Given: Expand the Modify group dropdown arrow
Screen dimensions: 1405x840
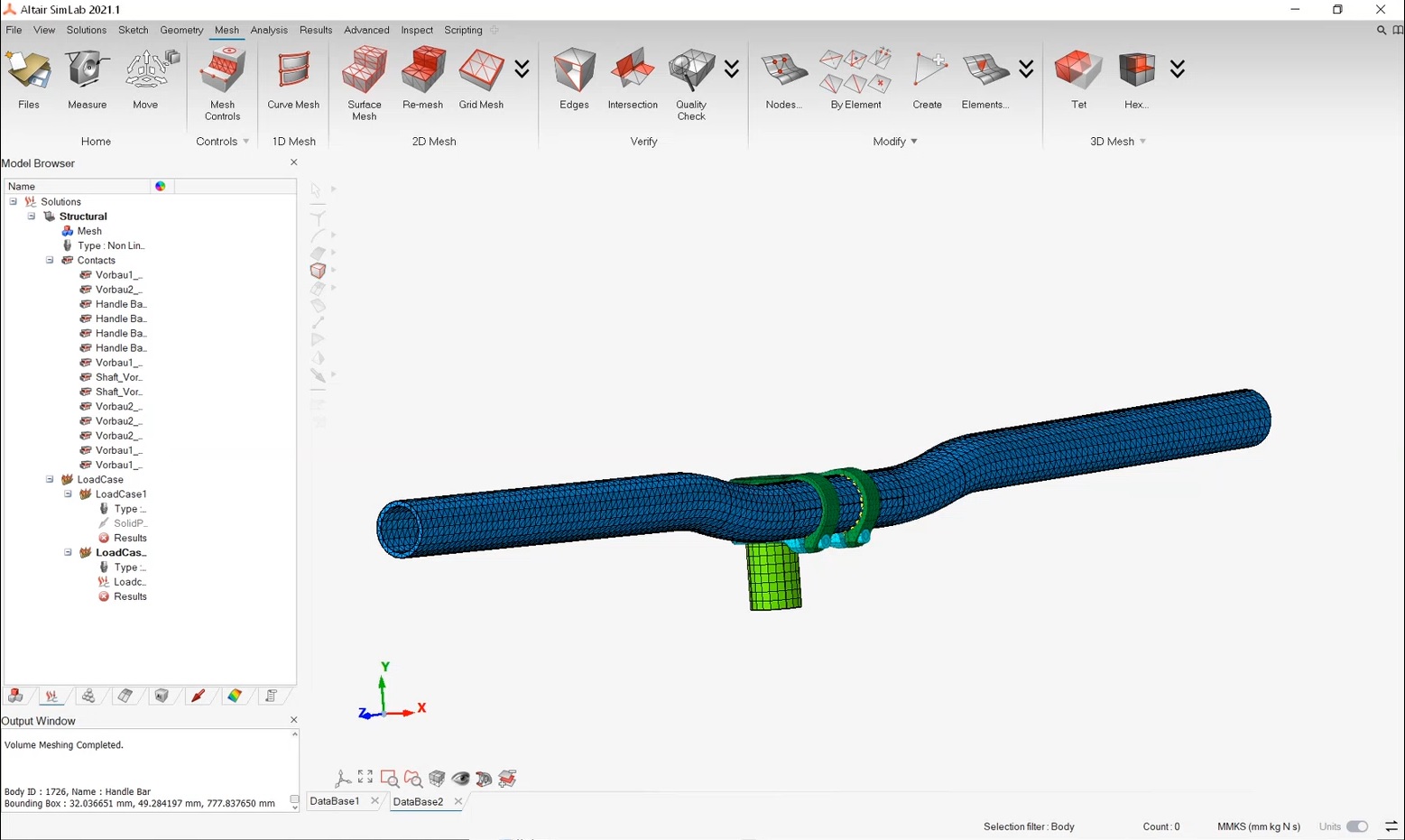Looking at the screenshot, I should [x=914, y=142].
